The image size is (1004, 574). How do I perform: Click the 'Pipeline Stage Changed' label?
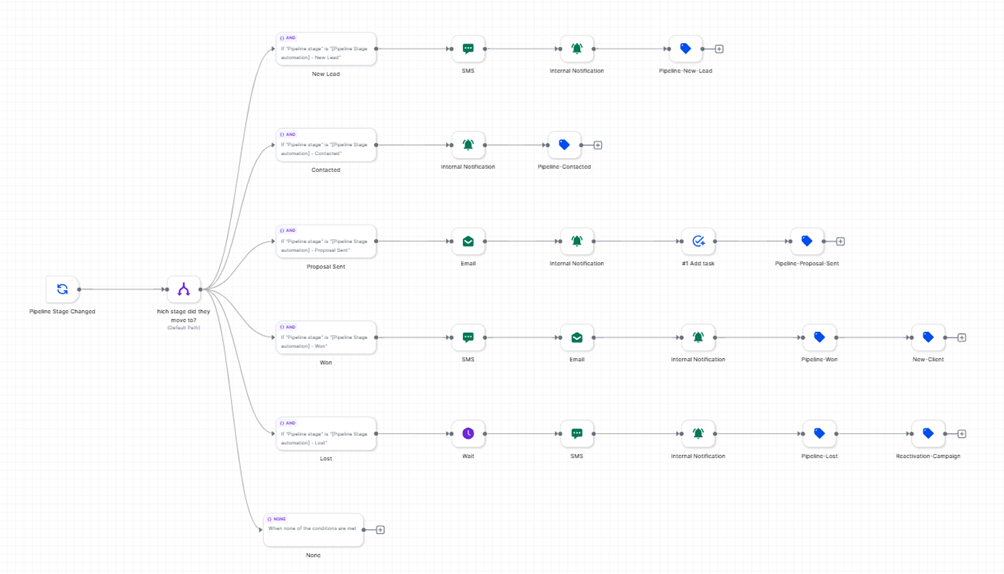[x=62, y=311]
